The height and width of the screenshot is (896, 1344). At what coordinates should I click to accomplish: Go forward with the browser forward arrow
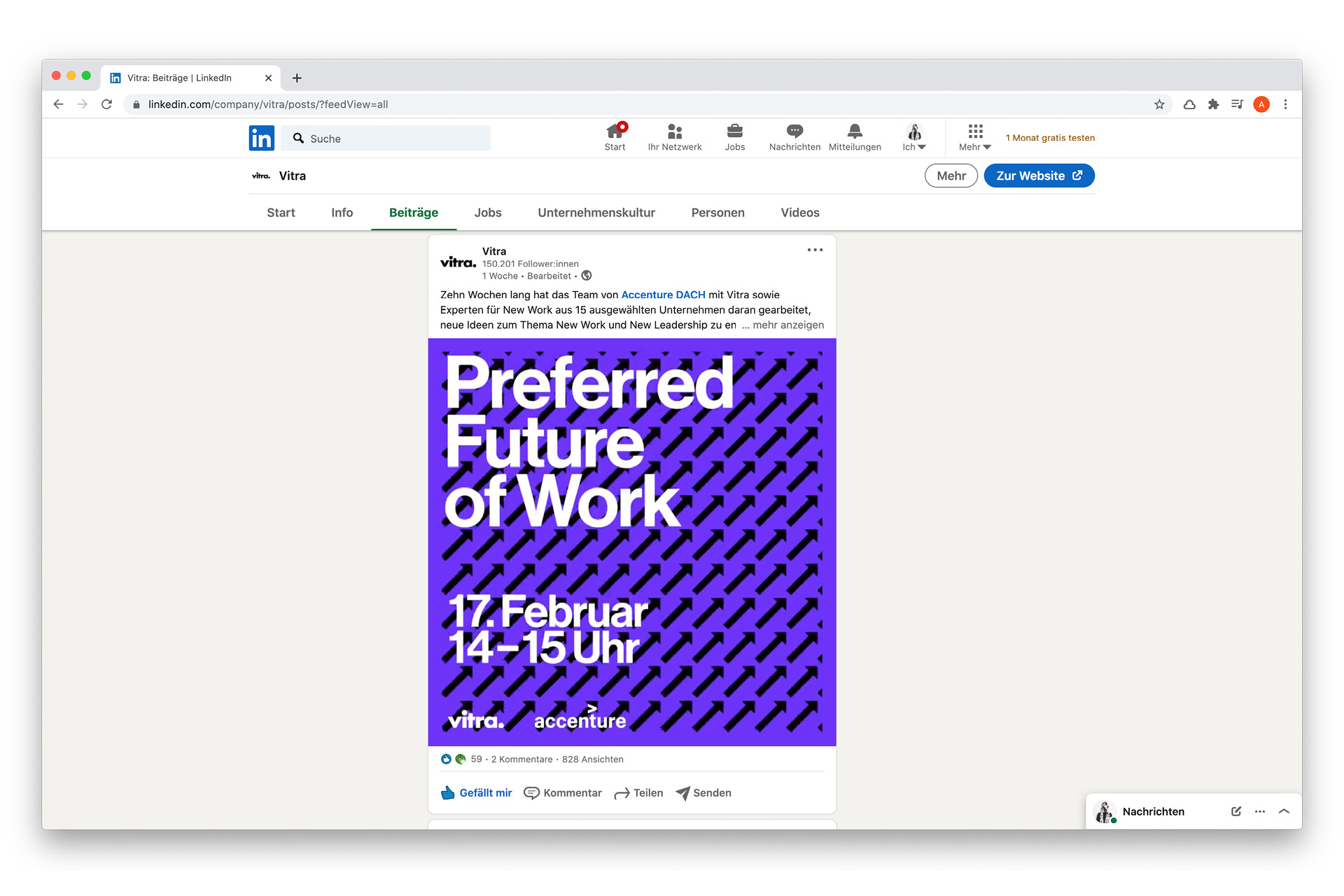83,104
